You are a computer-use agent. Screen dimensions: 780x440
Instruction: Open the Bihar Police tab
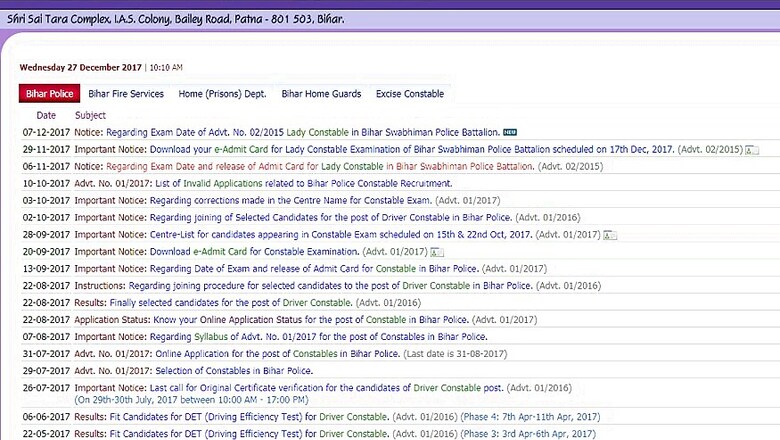pyautogui.click(x=49, y=93)
